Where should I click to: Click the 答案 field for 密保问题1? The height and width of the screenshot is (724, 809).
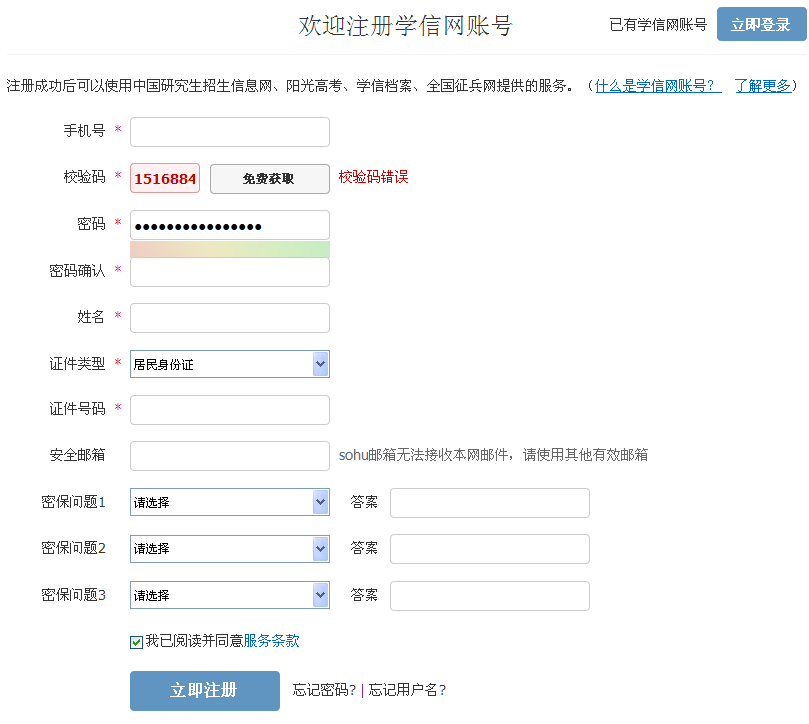(490, 503)
